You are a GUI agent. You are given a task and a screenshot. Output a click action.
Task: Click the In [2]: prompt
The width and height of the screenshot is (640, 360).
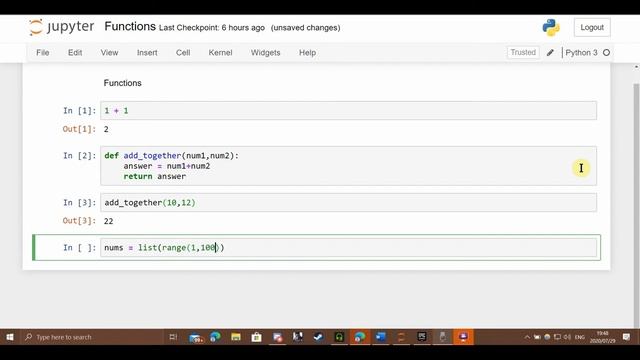[79, 156]
